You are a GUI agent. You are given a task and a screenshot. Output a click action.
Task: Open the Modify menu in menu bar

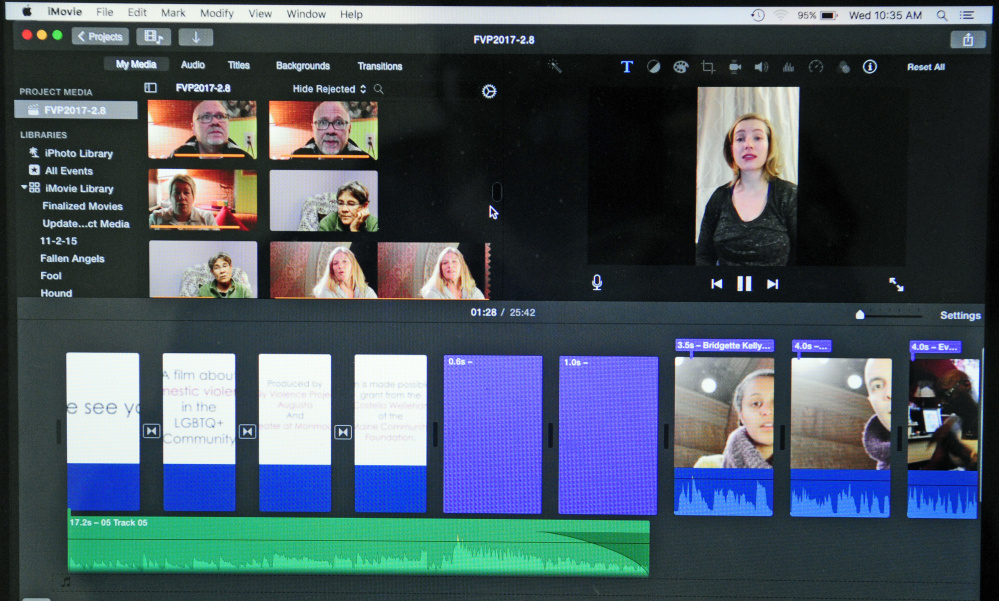216,14
